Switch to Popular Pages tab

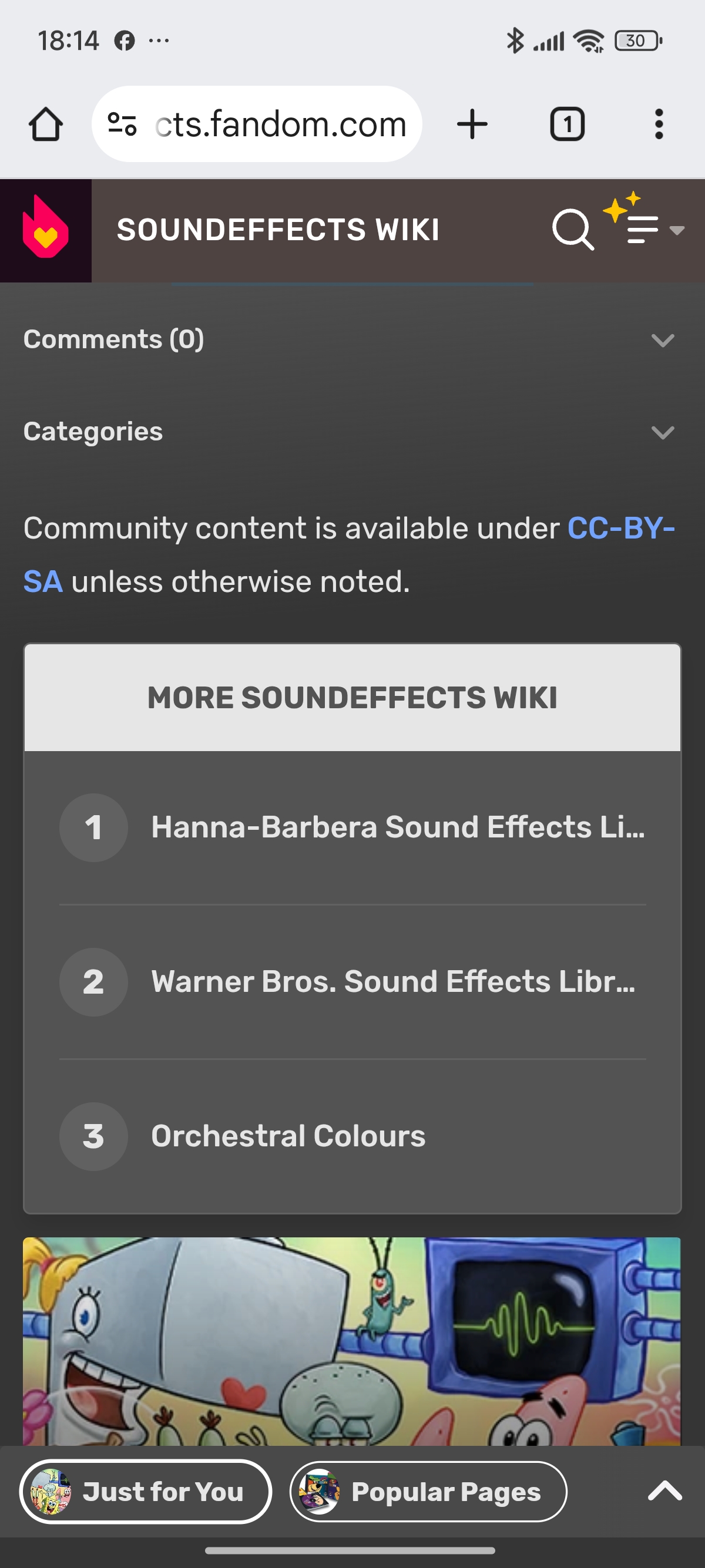click(428, 1492)
